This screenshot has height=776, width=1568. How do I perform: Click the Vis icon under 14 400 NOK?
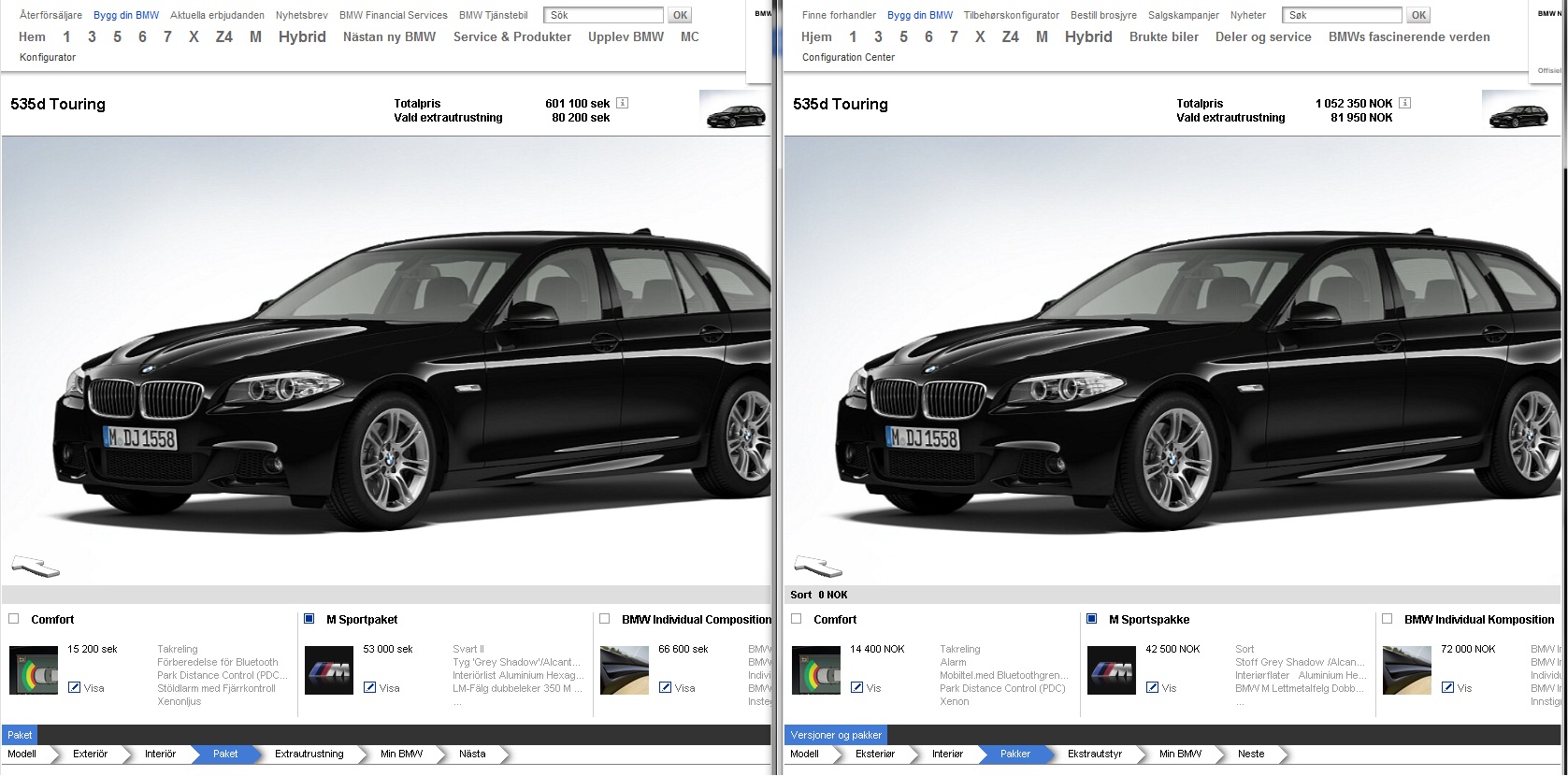pos(857,687)
